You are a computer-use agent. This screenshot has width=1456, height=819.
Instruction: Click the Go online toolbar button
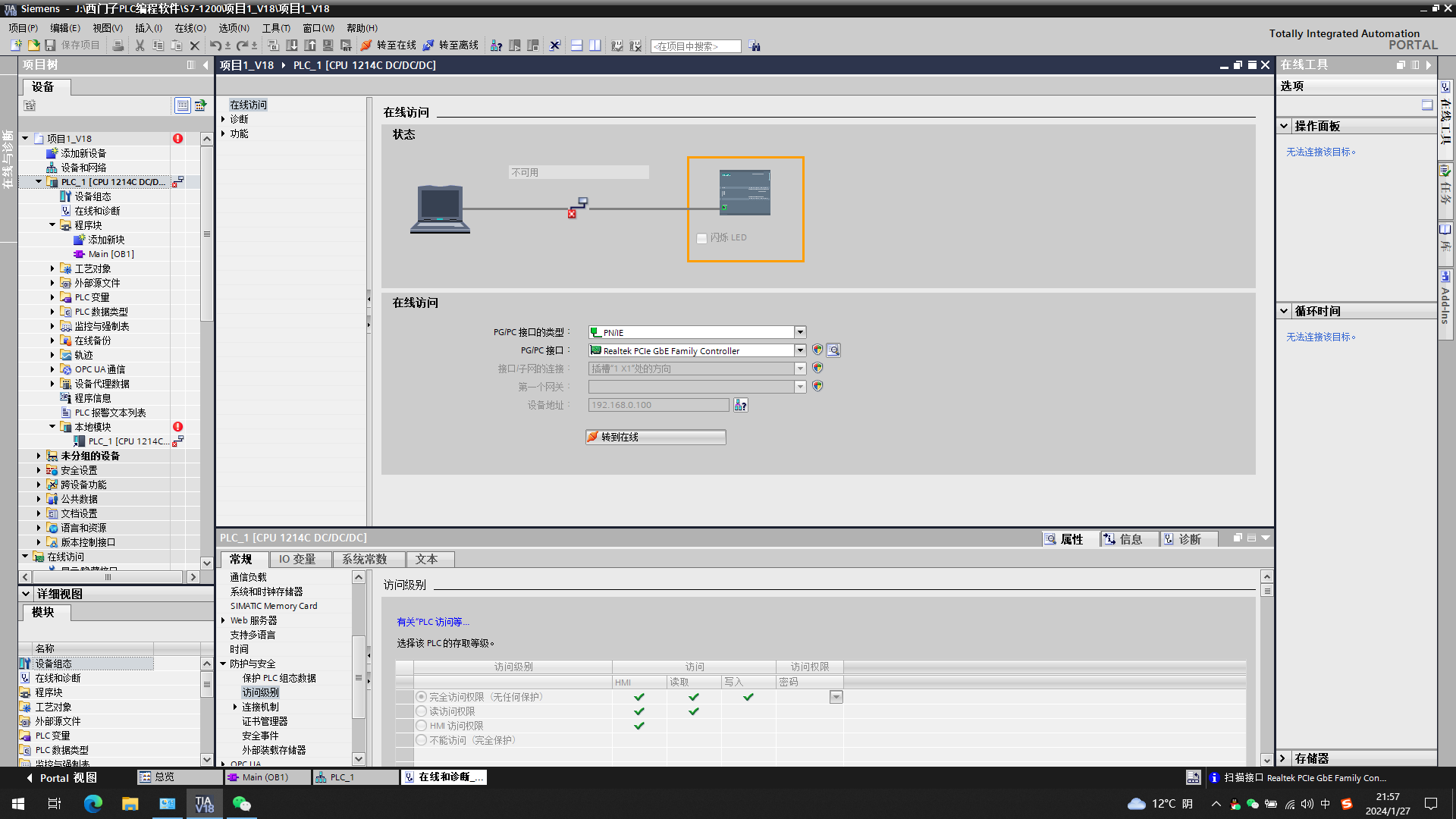click(x=389, y=45)
